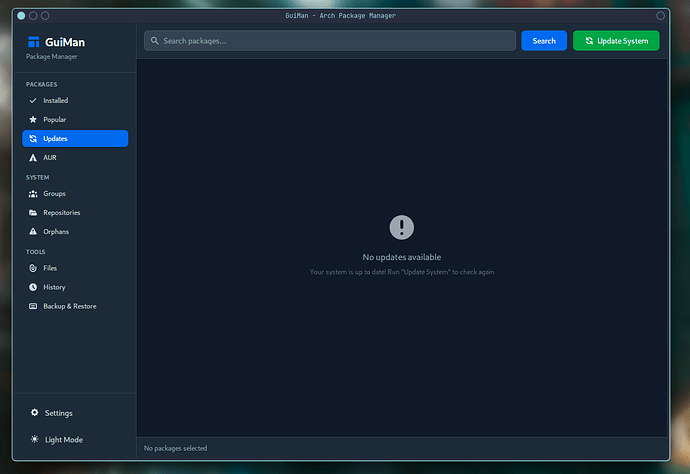Open Backup & Restore
690x474 pixels.
[69, 307]
